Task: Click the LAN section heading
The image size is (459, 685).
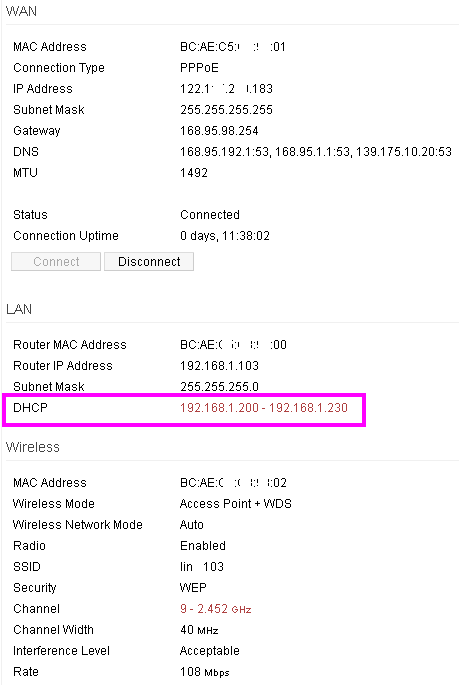Action: (19, 309)
